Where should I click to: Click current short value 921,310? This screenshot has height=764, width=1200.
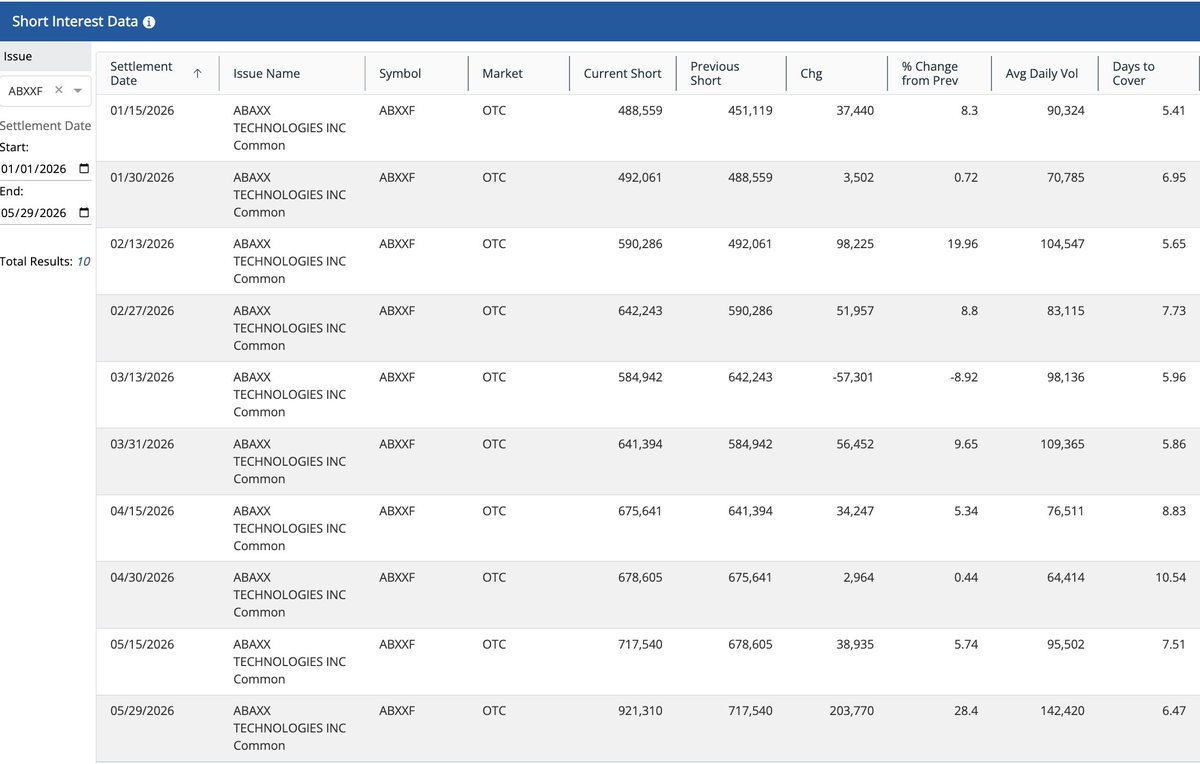pos(640,711)
